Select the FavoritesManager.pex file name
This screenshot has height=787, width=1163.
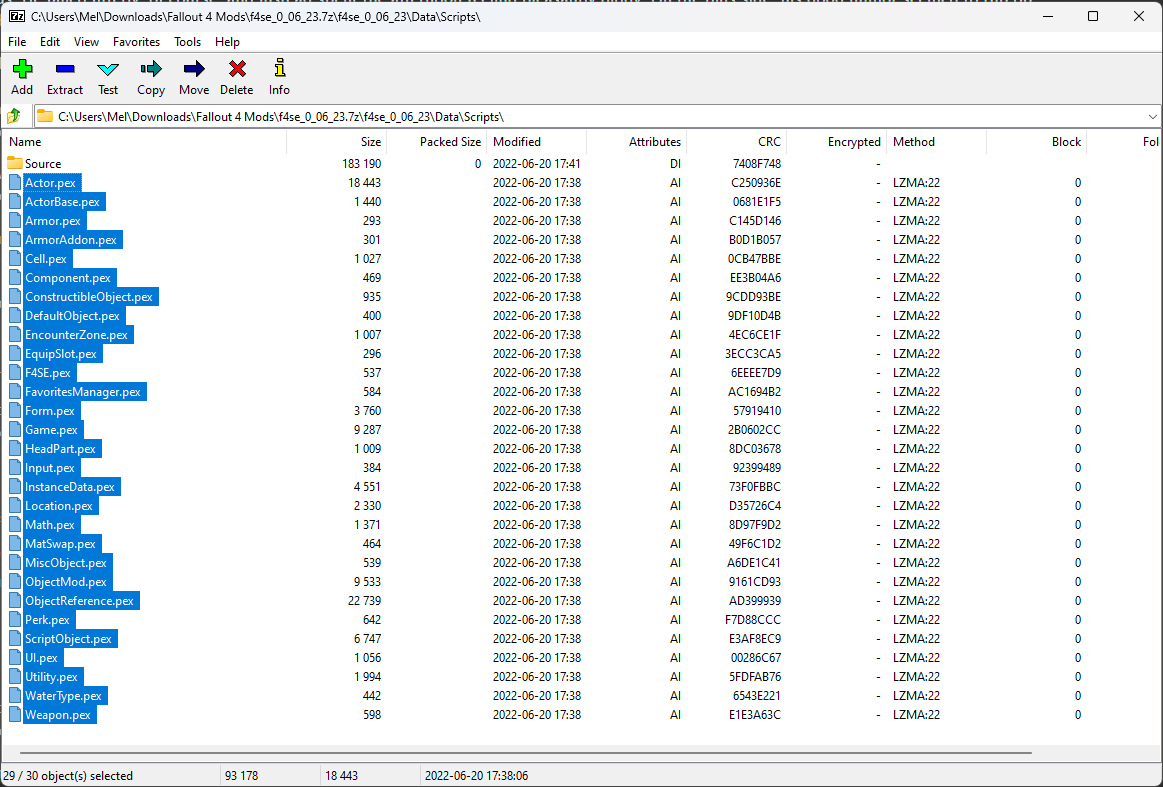tap(83, 392)
